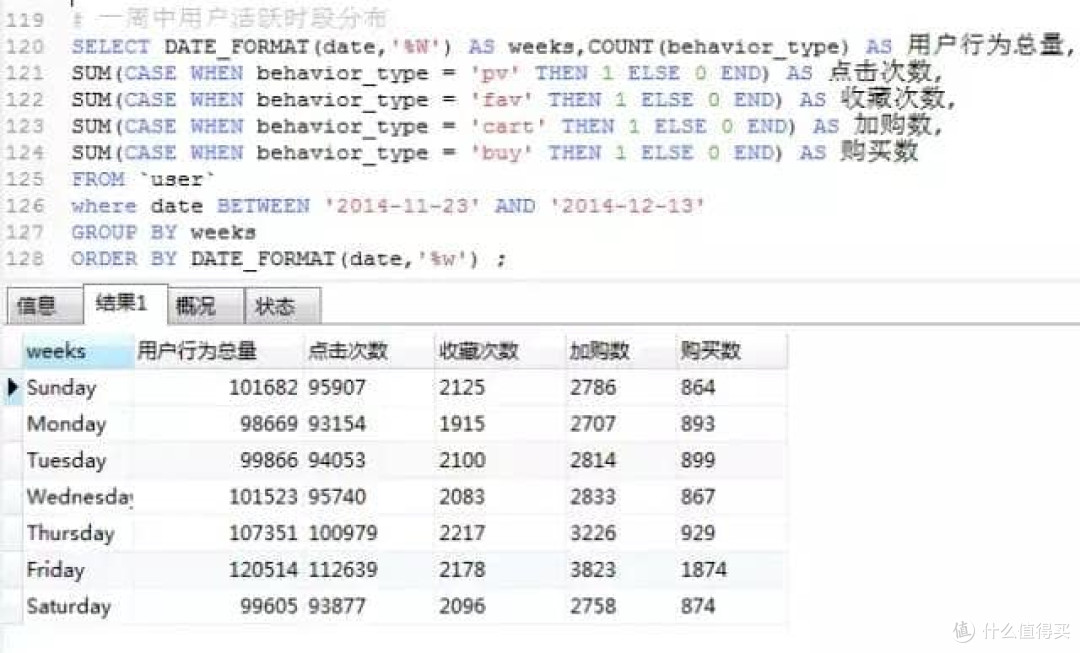Click ORDER BY on line 128

(x=125, y=259)
